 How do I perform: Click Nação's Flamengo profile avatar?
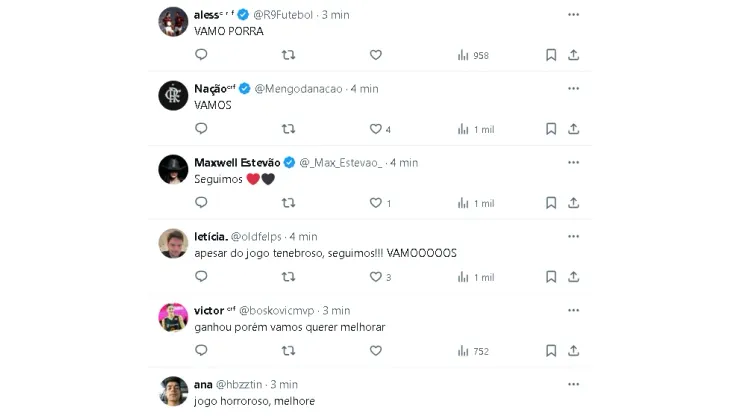click(x=174, y=95)
